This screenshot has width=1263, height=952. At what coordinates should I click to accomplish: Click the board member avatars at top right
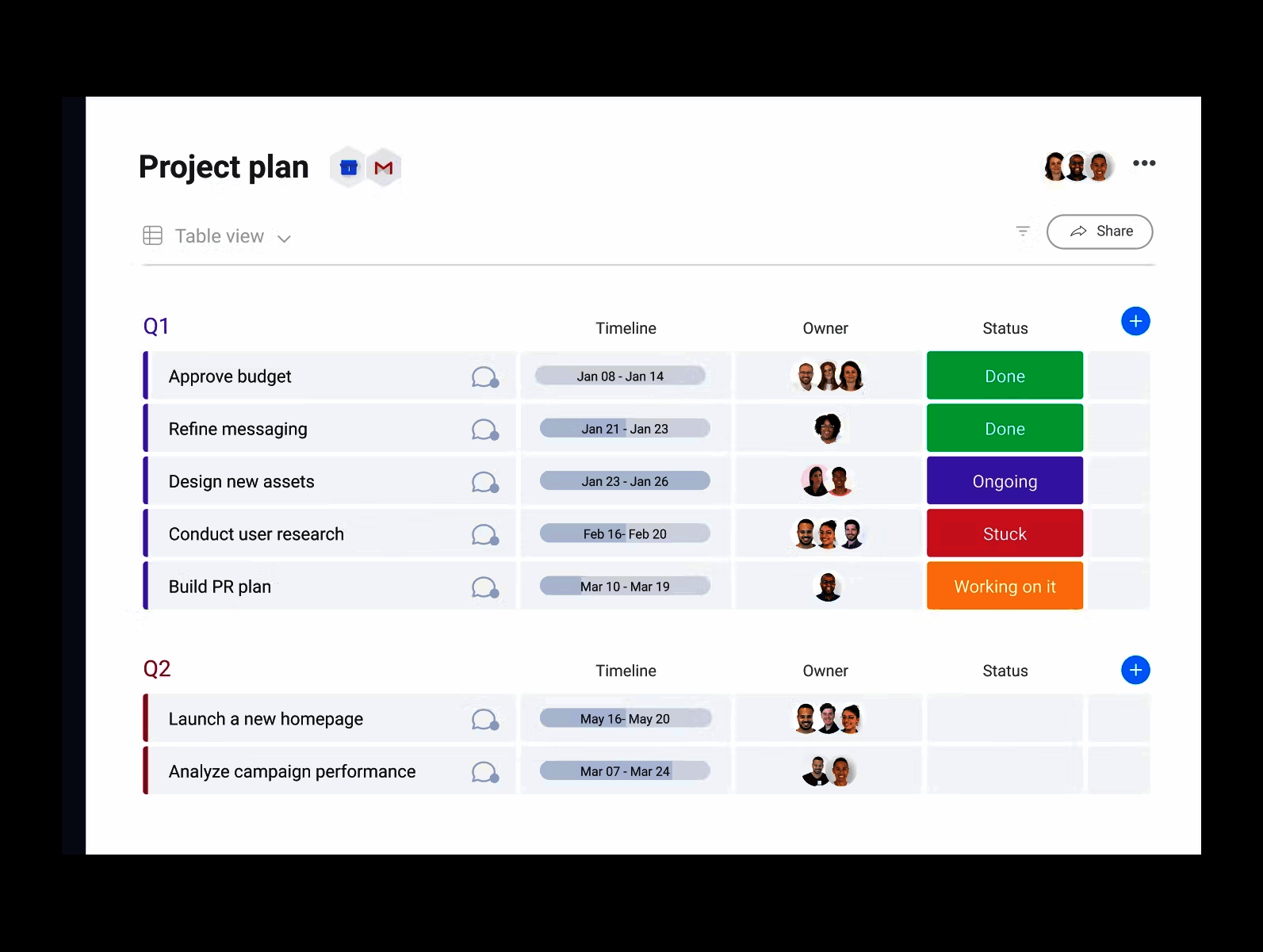click(1077, 166)
